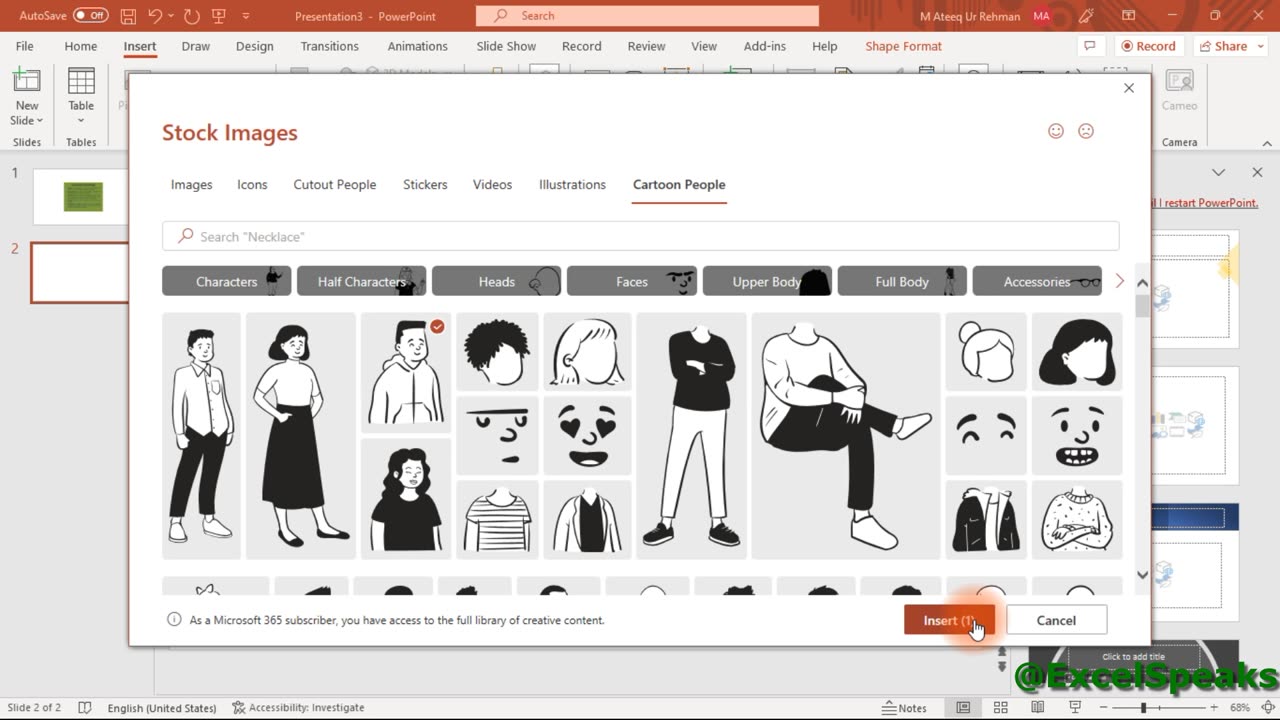Click the New Slide icon
The height and width of the screenshot is (720, 1280).
click(x=27, y=82)
